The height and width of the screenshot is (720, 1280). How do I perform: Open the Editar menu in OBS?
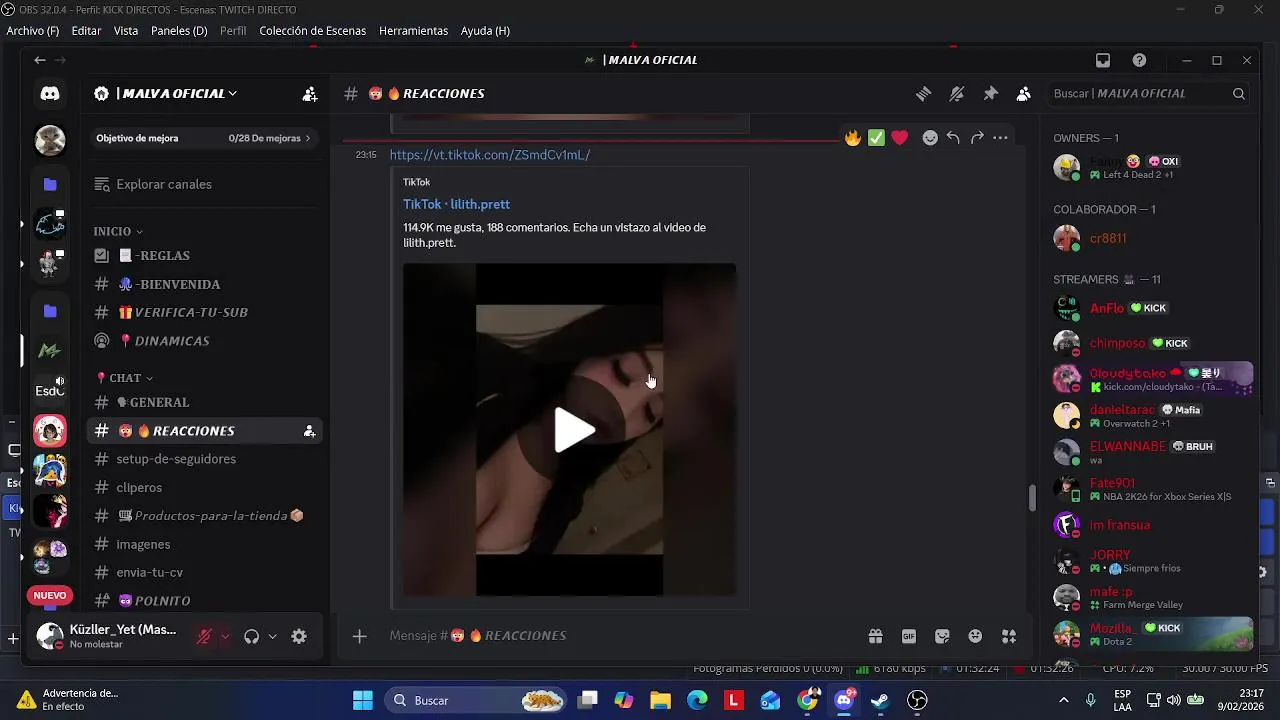[x=86, y=31]
